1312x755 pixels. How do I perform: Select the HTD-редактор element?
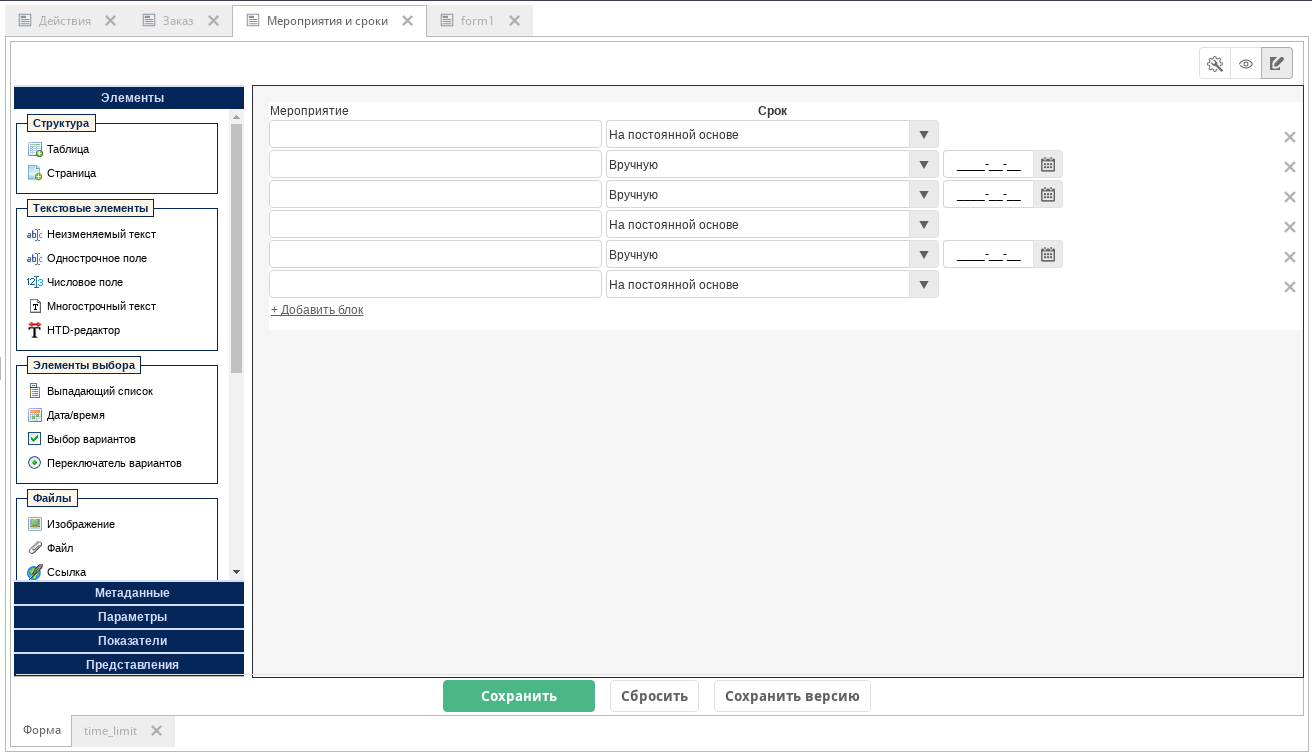click(73, 330)
